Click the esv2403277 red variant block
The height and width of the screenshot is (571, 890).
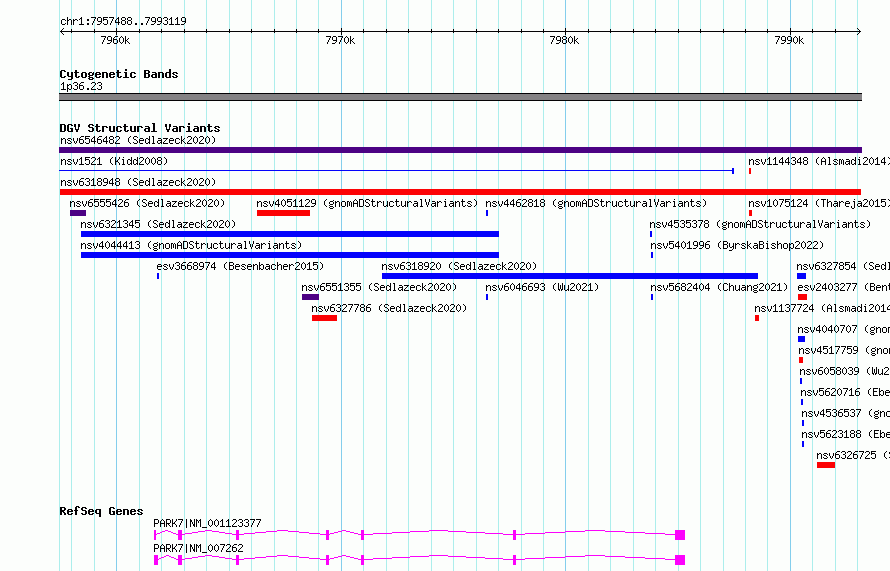pyautogui.click(x=802, y=297)
